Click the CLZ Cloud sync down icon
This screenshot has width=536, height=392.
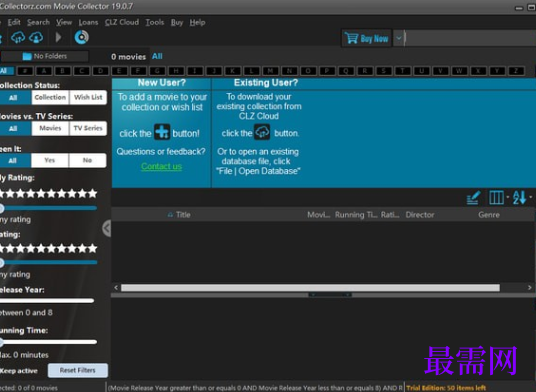coord(18,37)
